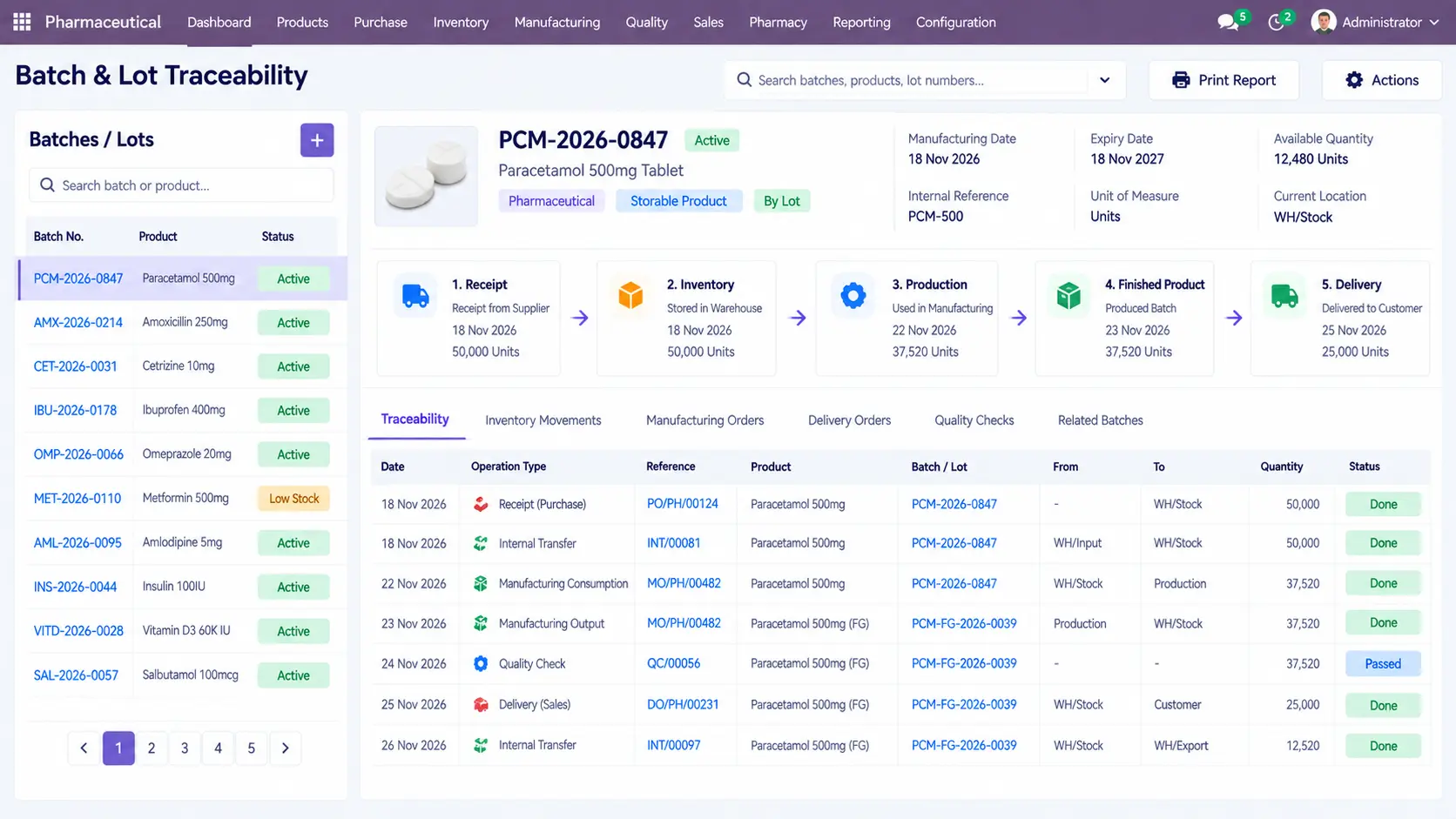1456x819 pixels.
Task: Click the Quality Check operation icon
Action: coord(481,663)
